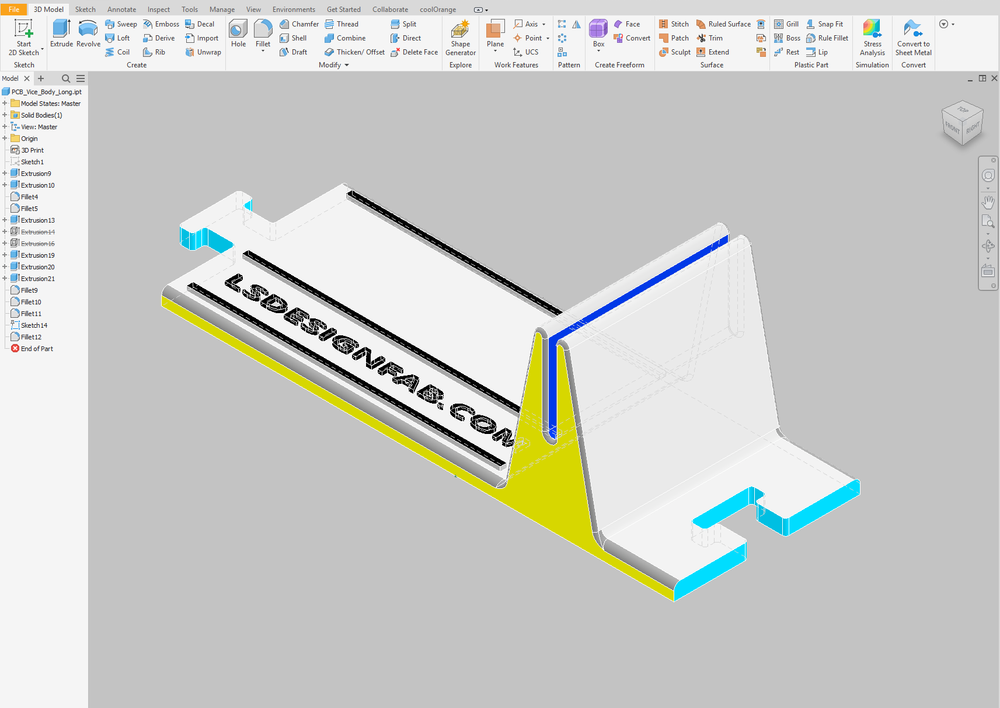The image size is (1000, 708).
Task: Click the Sweep tool
Action: tap(121, 24)
